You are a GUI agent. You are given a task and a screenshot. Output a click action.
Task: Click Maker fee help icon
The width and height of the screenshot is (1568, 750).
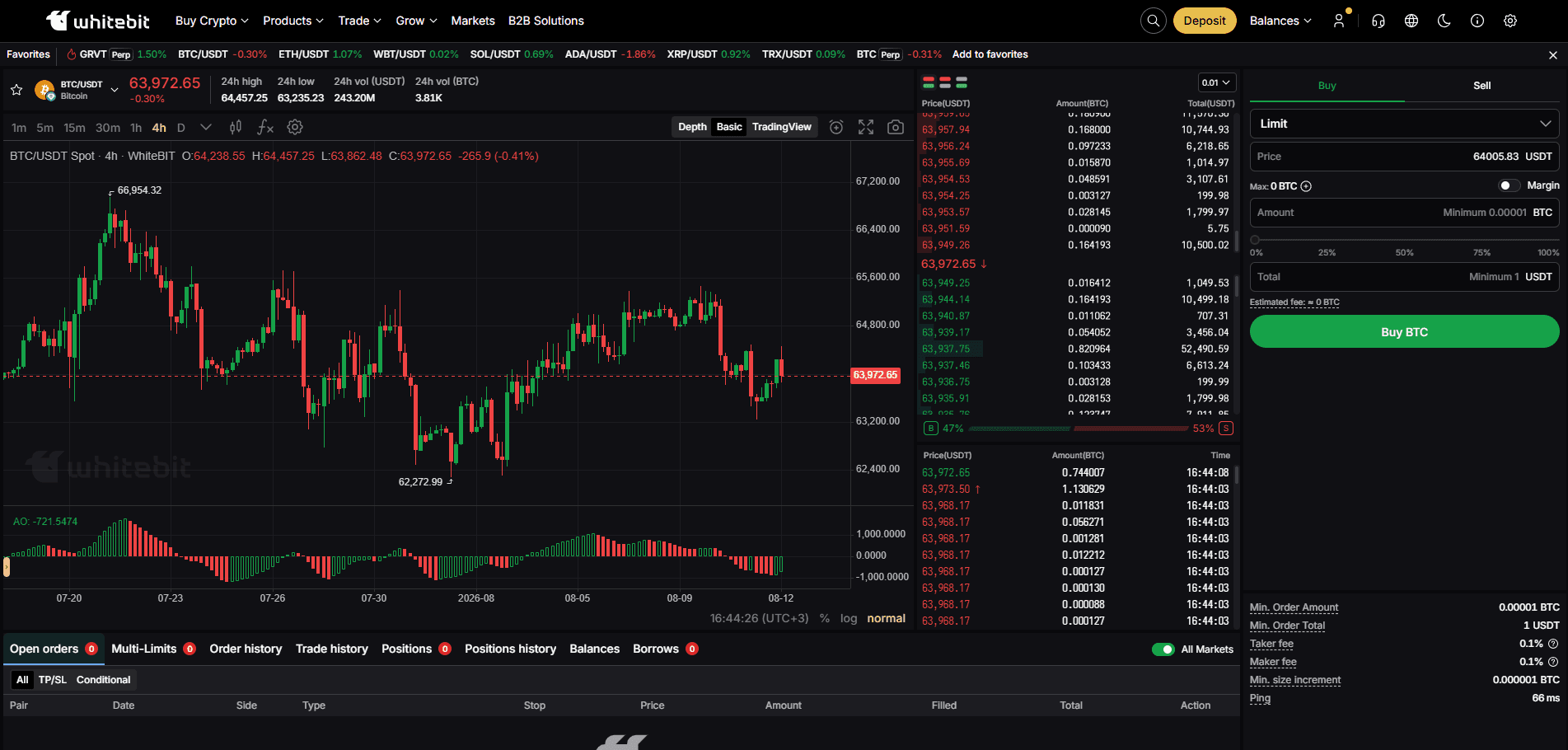(x=1553, y=662)
